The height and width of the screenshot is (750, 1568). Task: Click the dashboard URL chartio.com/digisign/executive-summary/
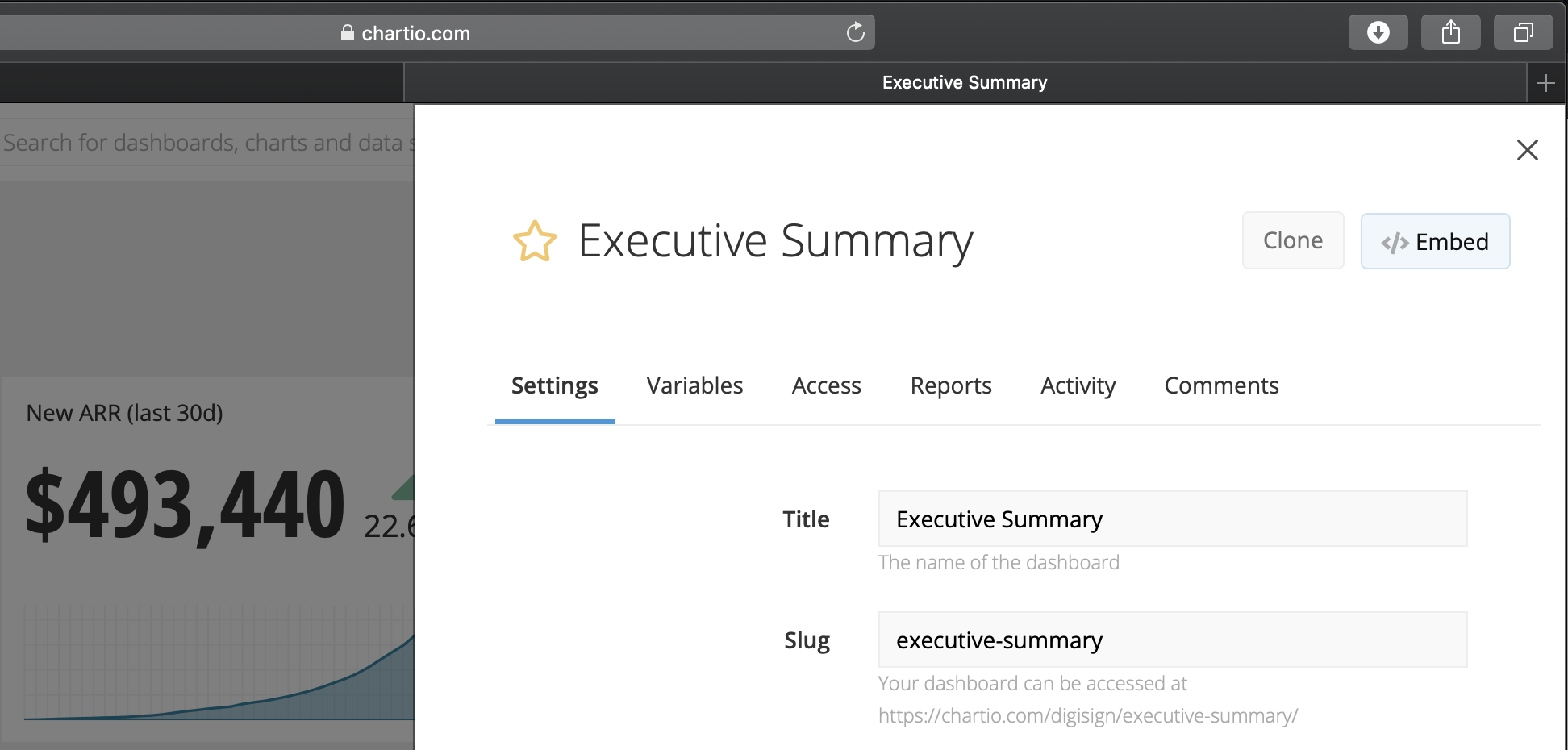click(x=1087, y=716)
